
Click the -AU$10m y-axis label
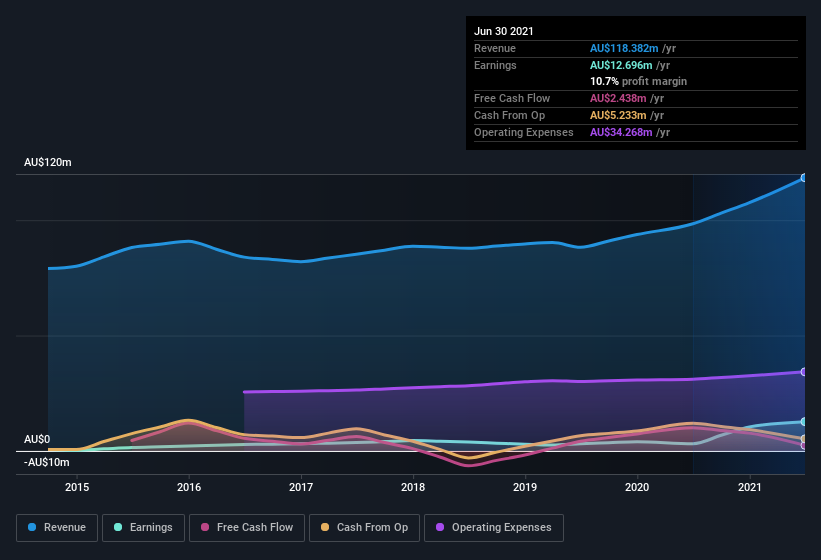47,462
